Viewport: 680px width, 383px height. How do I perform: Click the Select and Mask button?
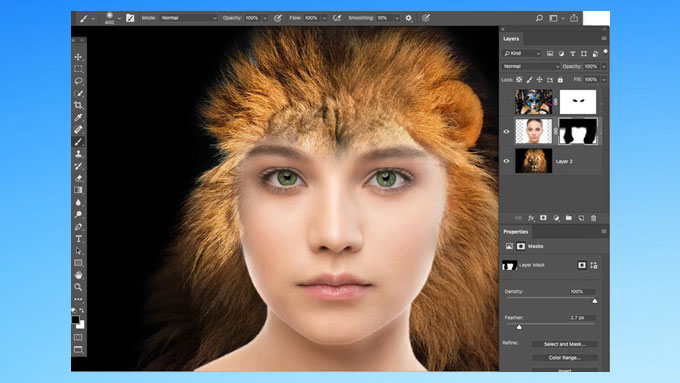(x=565, y=344)
